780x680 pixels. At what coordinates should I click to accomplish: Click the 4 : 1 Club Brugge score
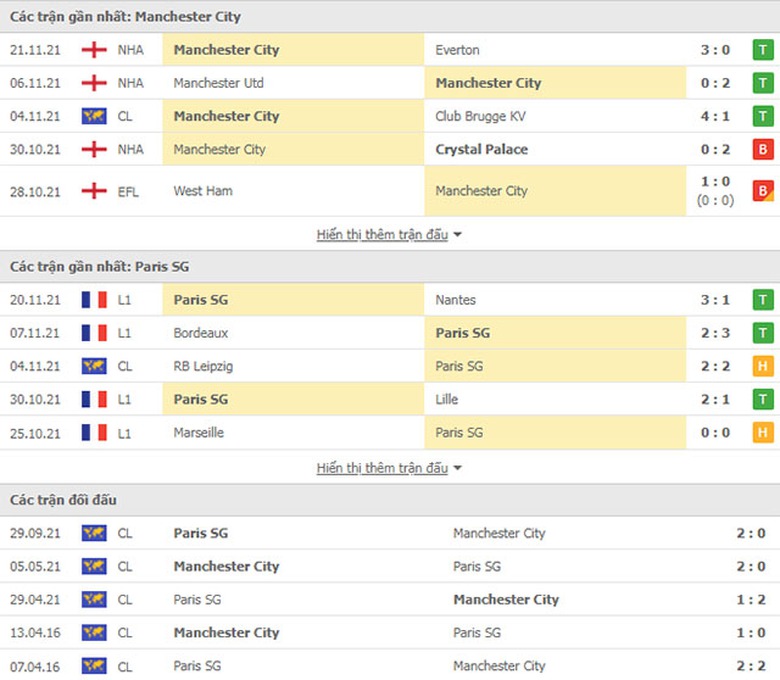tap(715, 116)
